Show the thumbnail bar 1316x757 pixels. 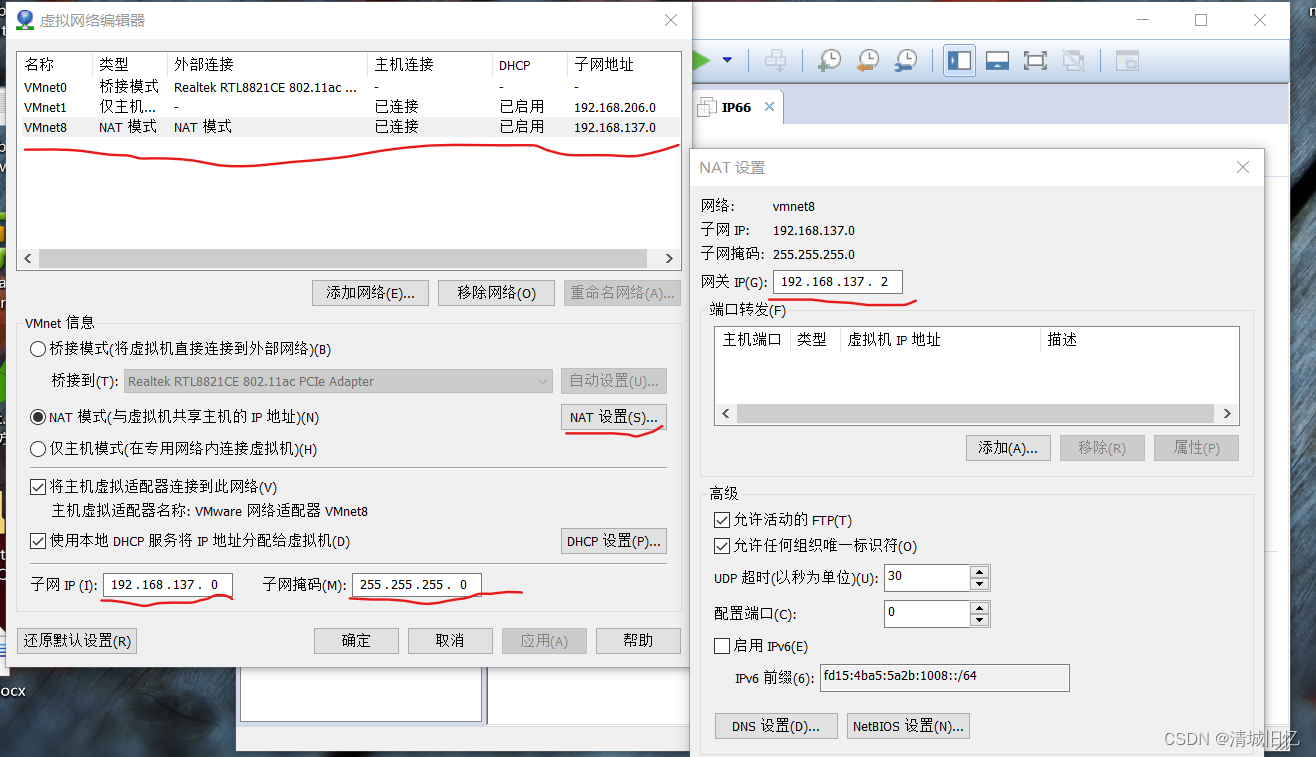tap(997, 60)
